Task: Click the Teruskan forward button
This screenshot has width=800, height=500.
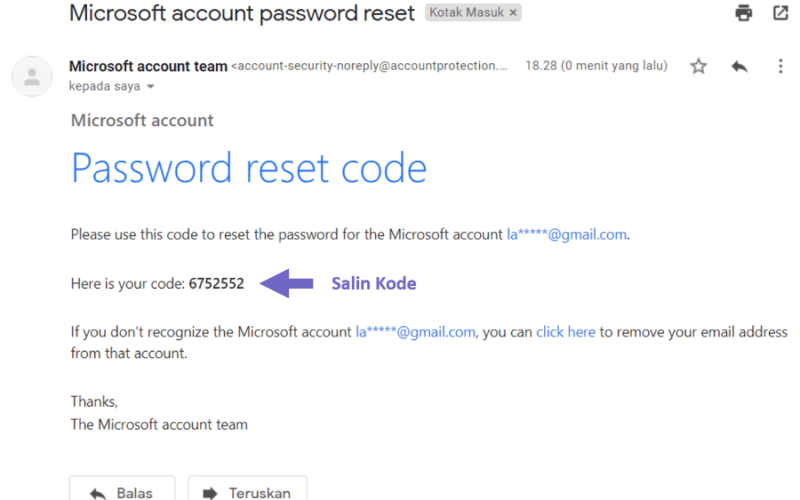Action: pyautogui.click(x=247, y=489)
